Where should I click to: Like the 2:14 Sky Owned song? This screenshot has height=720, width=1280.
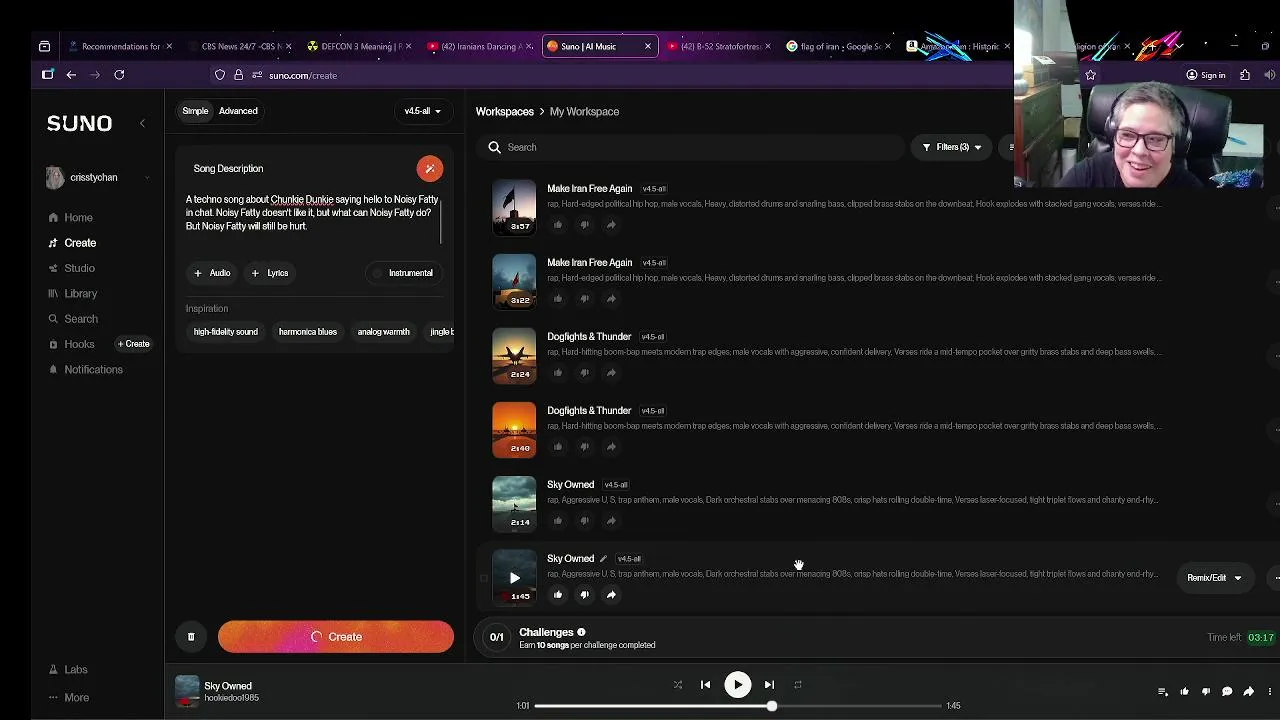[x=558, y=521]
